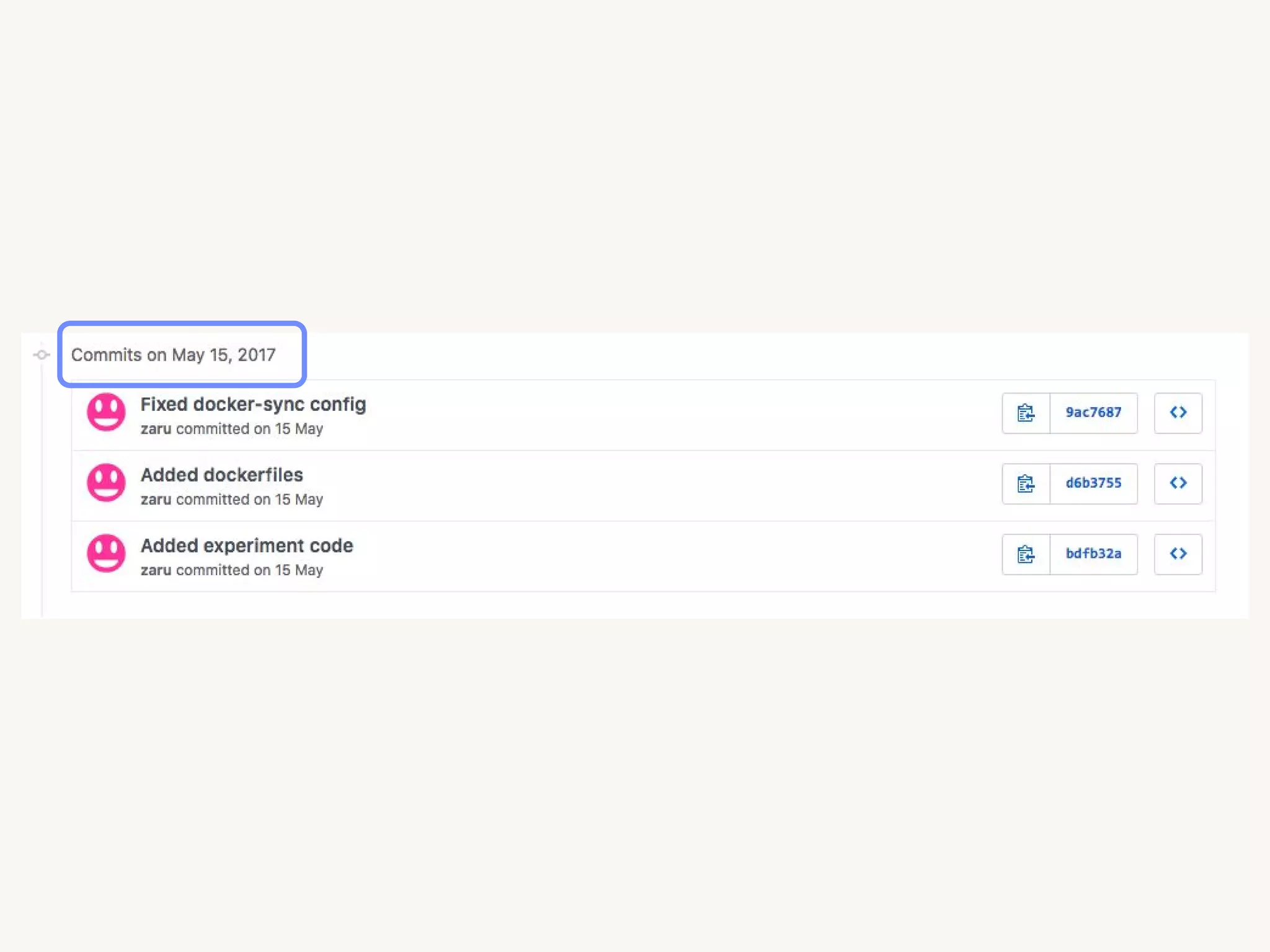The image size is (1270, 952).
Task: Click the Commits on May 15, 2017 heading
Action: coord(173,355)
